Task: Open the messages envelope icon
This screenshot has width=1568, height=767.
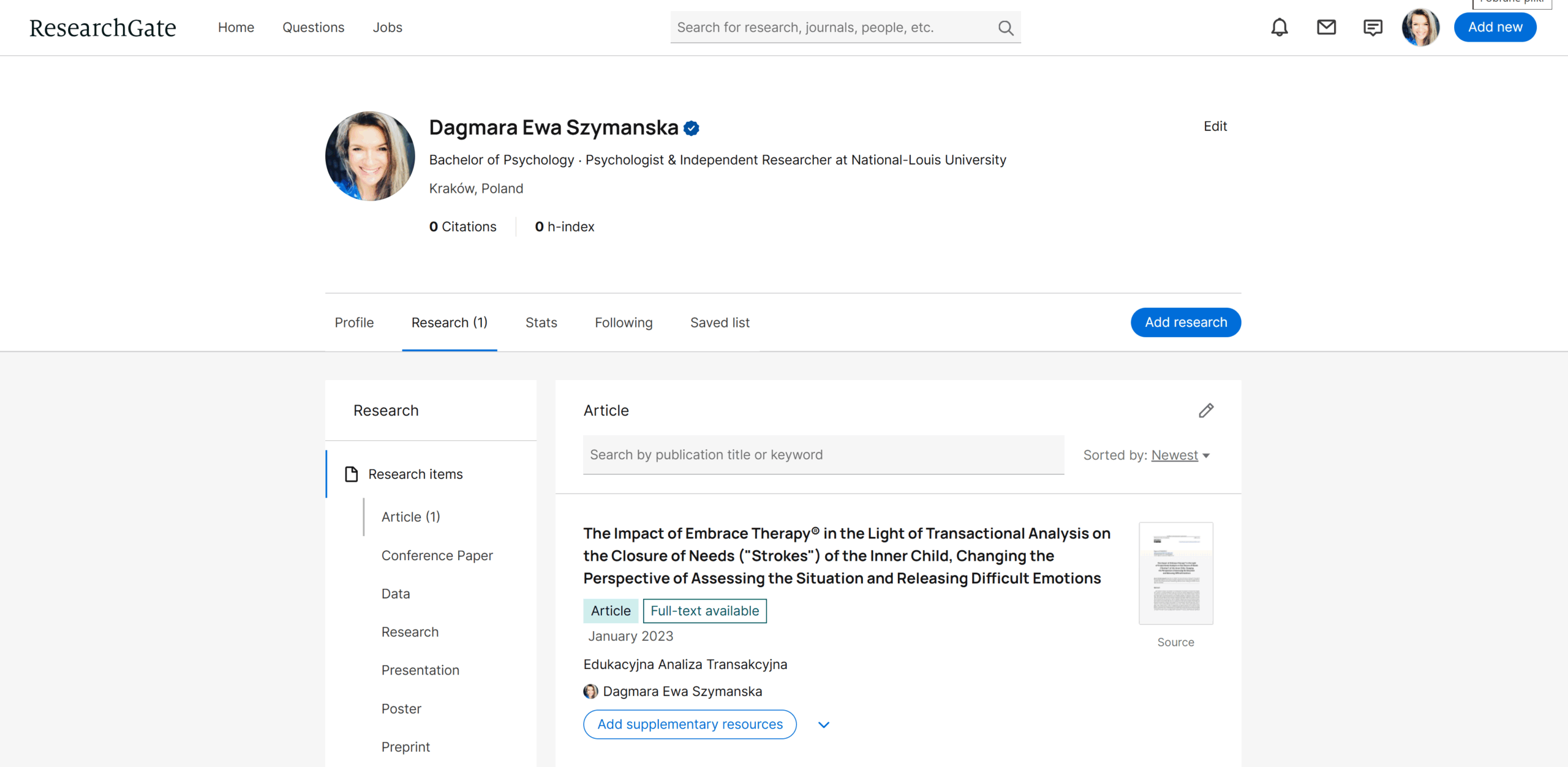Action: pyautogui.click(x=1326, y=28)
